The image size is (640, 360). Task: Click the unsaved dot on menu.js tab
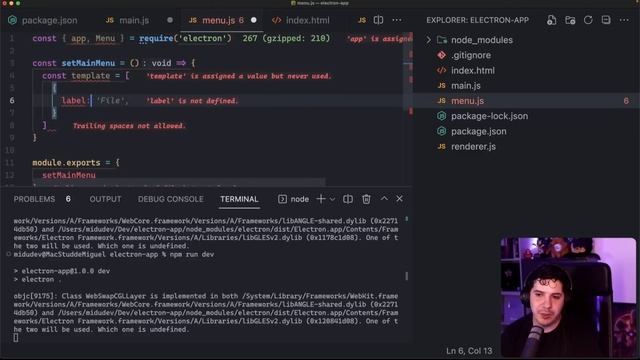(254, 20)
